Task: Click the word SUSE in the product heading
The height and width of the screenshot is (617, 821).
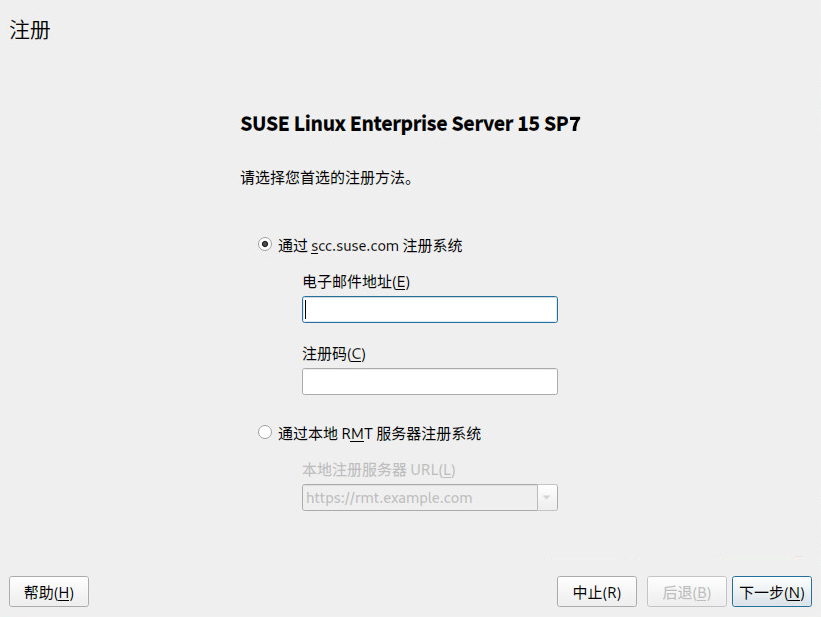Action: pyautogui.click(x=264, y=124)
